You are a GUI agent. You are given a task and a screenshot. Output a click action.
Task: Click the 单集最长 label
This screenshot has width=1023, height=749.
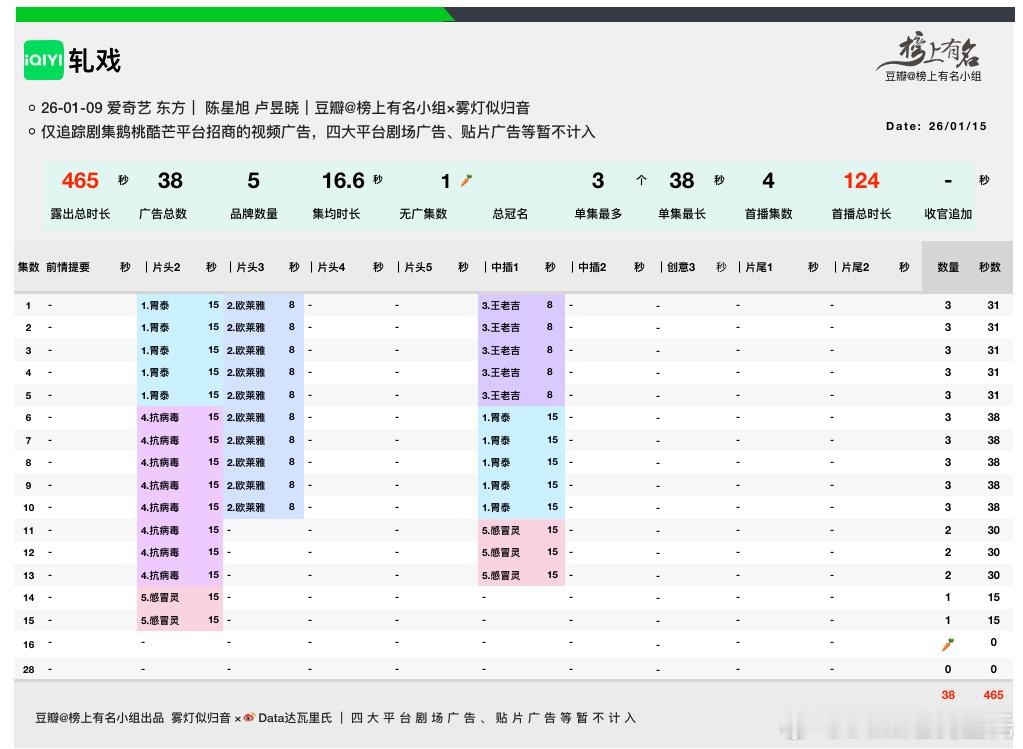[682, 214]
